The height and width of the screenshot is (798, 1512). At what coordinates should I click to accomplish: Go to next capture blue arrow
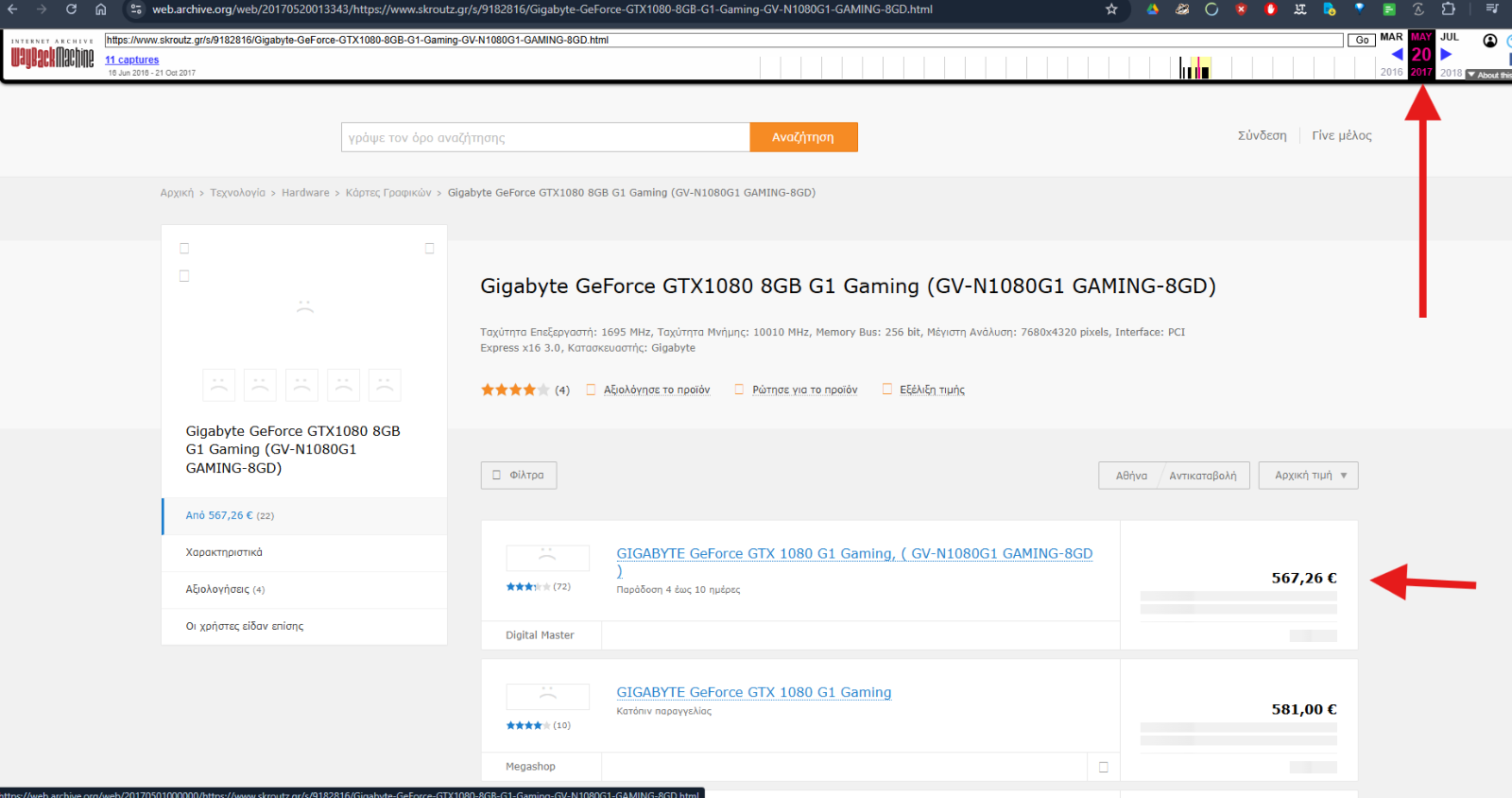(x=1446, y=54)
